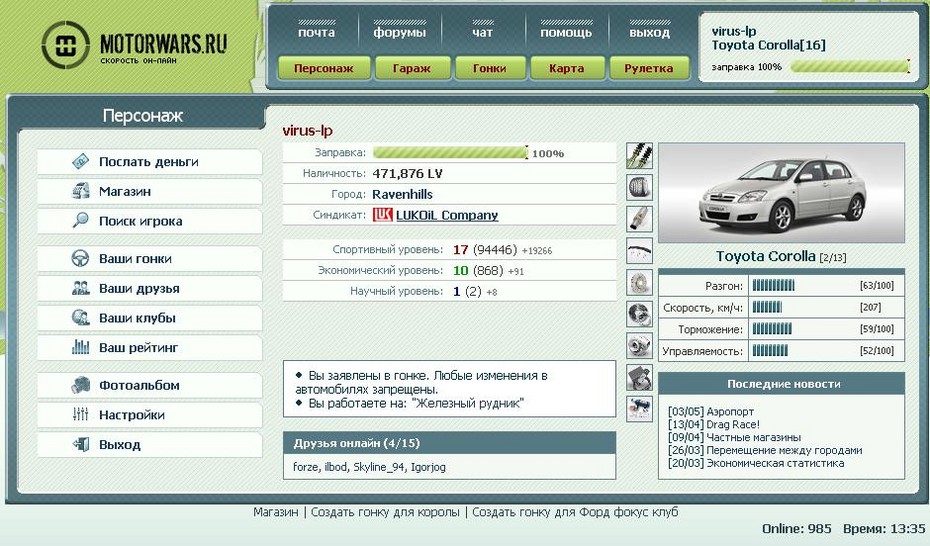Click the Выход sidebar button

click(149, 445)
